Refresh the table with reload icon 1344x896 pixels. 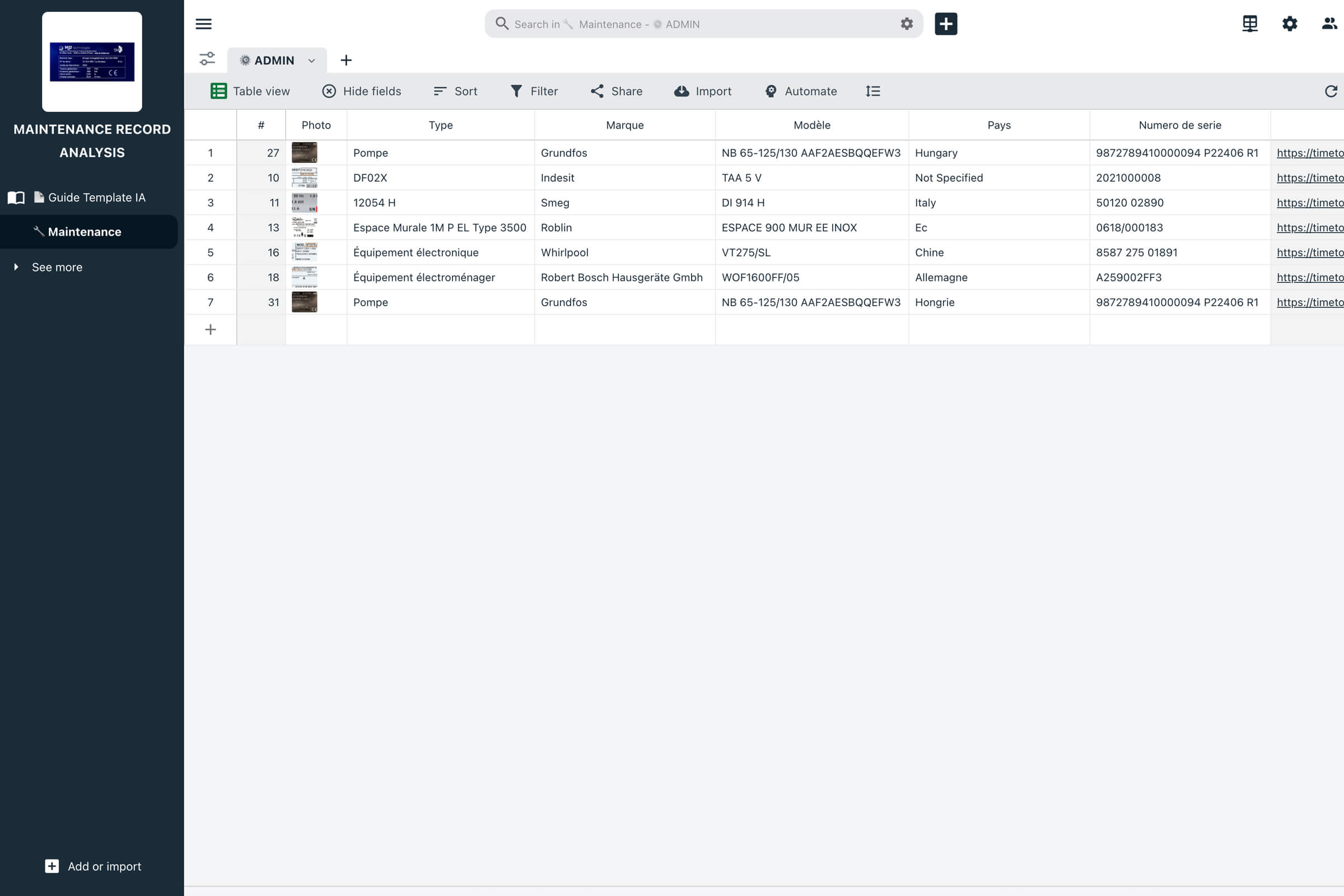(1331, 91)
